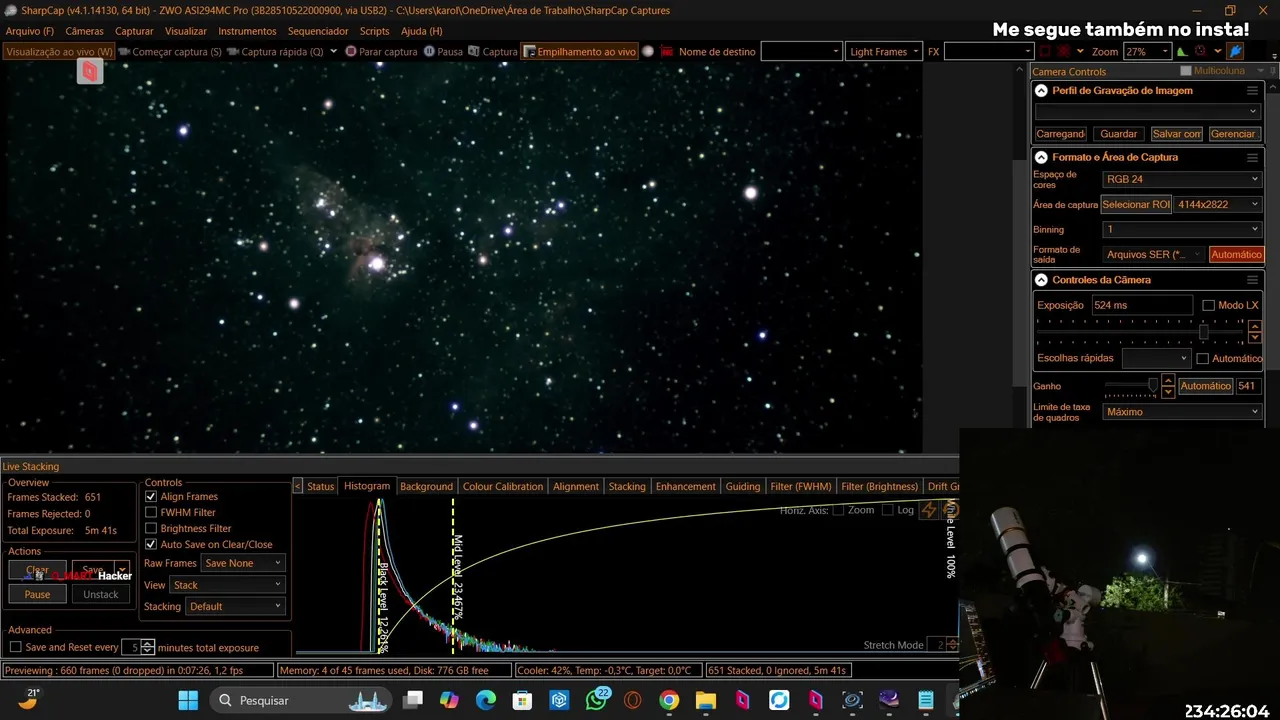This screenshot has width=1280, height=720.
Task: Open the Perfil de Gravação panel hamburger menu
Action: click(1252, 90)
